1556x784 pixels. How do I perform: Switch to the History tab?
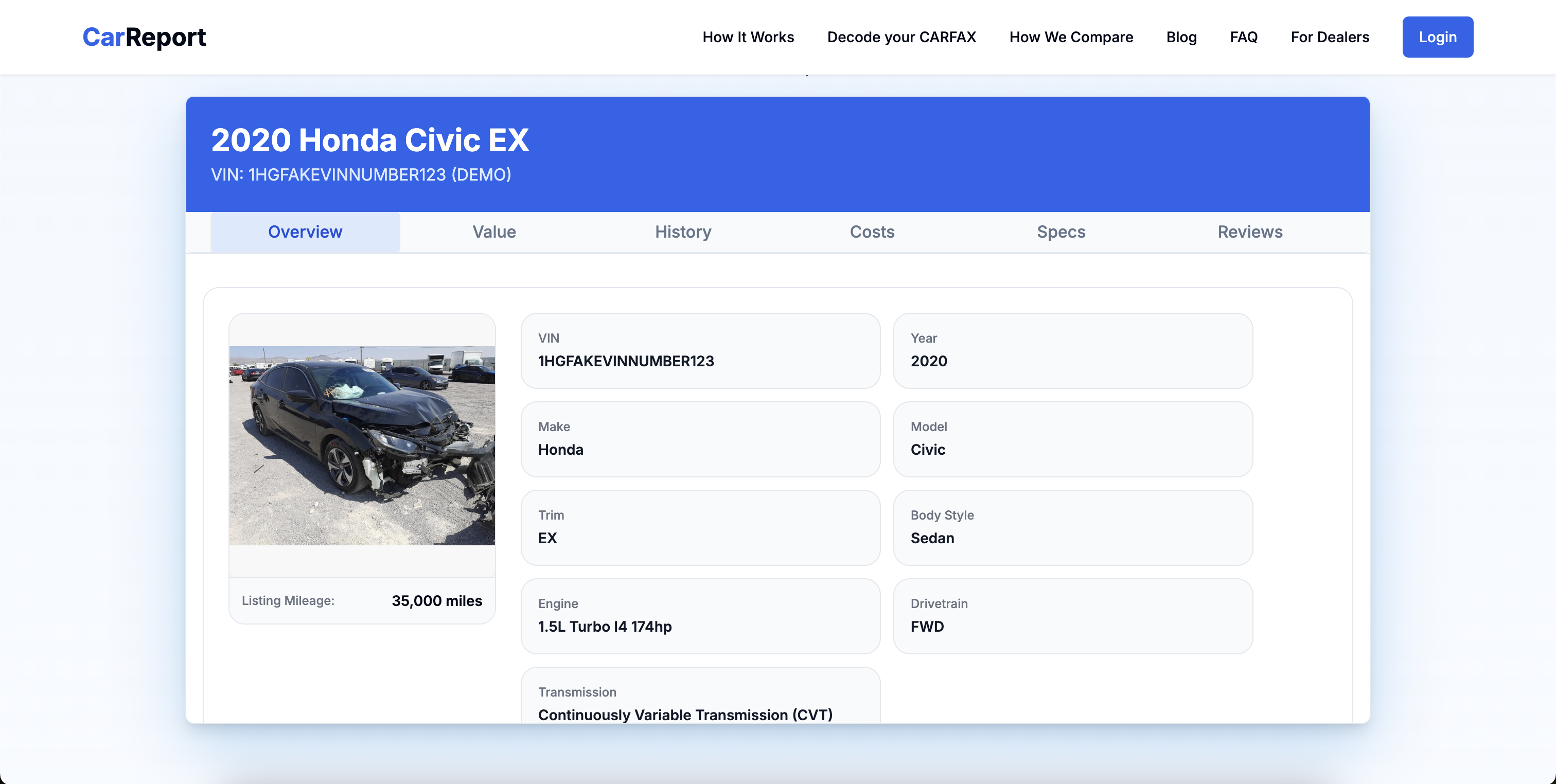click(x=683, y=232)
